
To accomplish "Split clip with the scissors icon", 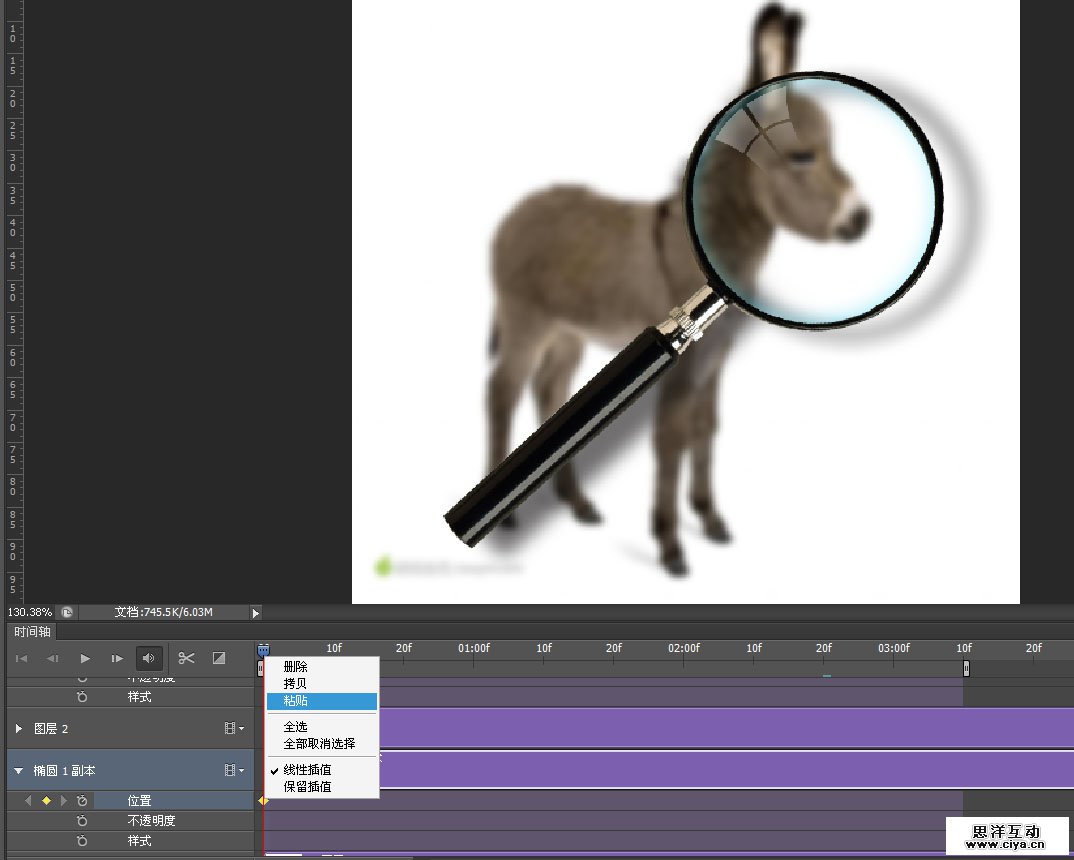I will click(186, 658).
